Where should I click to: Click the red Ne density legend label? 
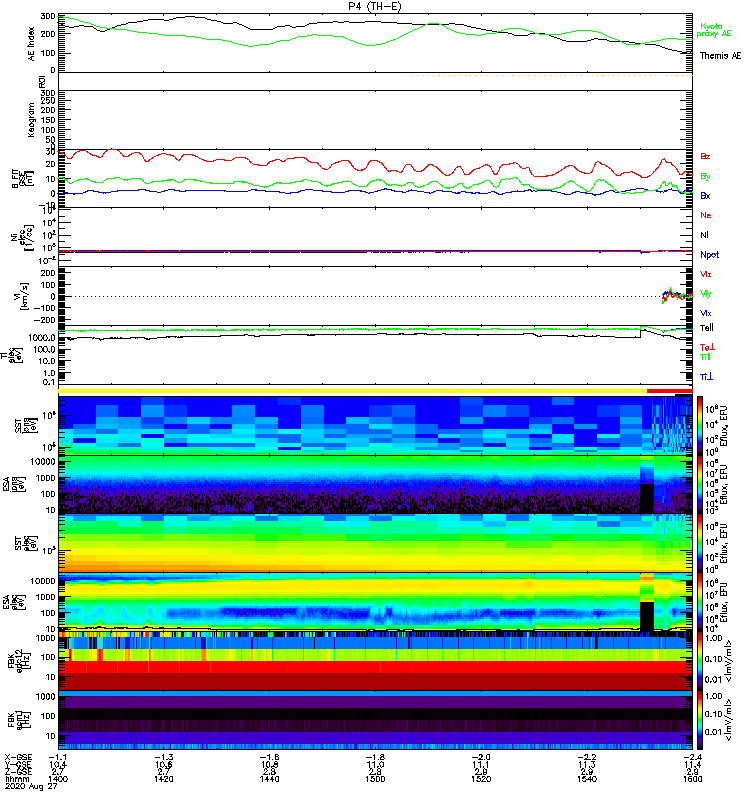coord(705,215)
